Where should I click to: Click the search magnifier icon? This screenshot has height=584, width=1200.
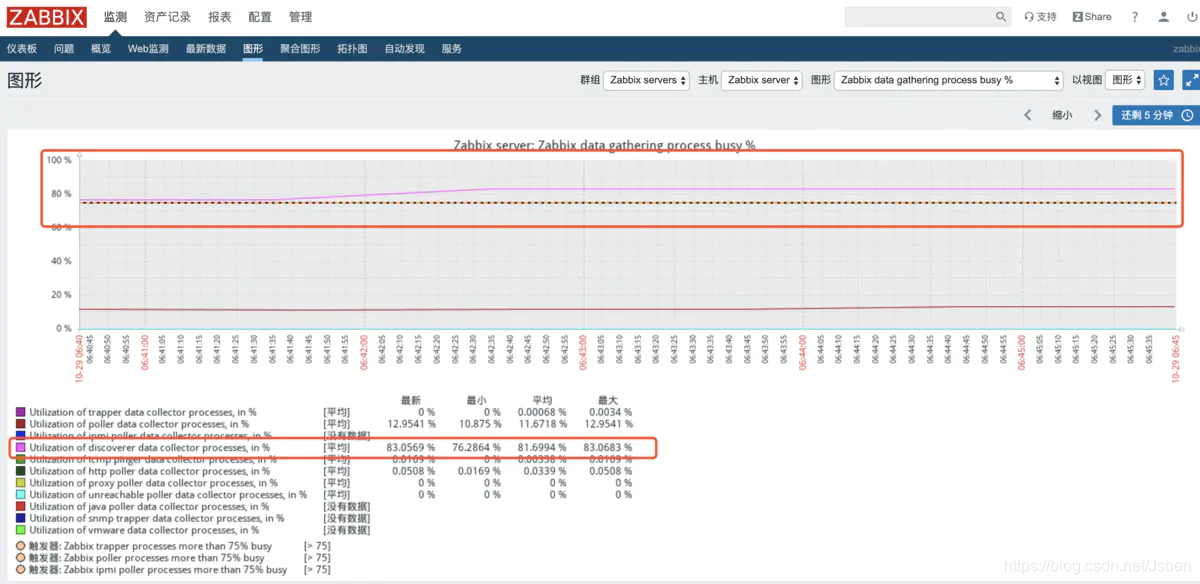click(x=1001, y=17)
